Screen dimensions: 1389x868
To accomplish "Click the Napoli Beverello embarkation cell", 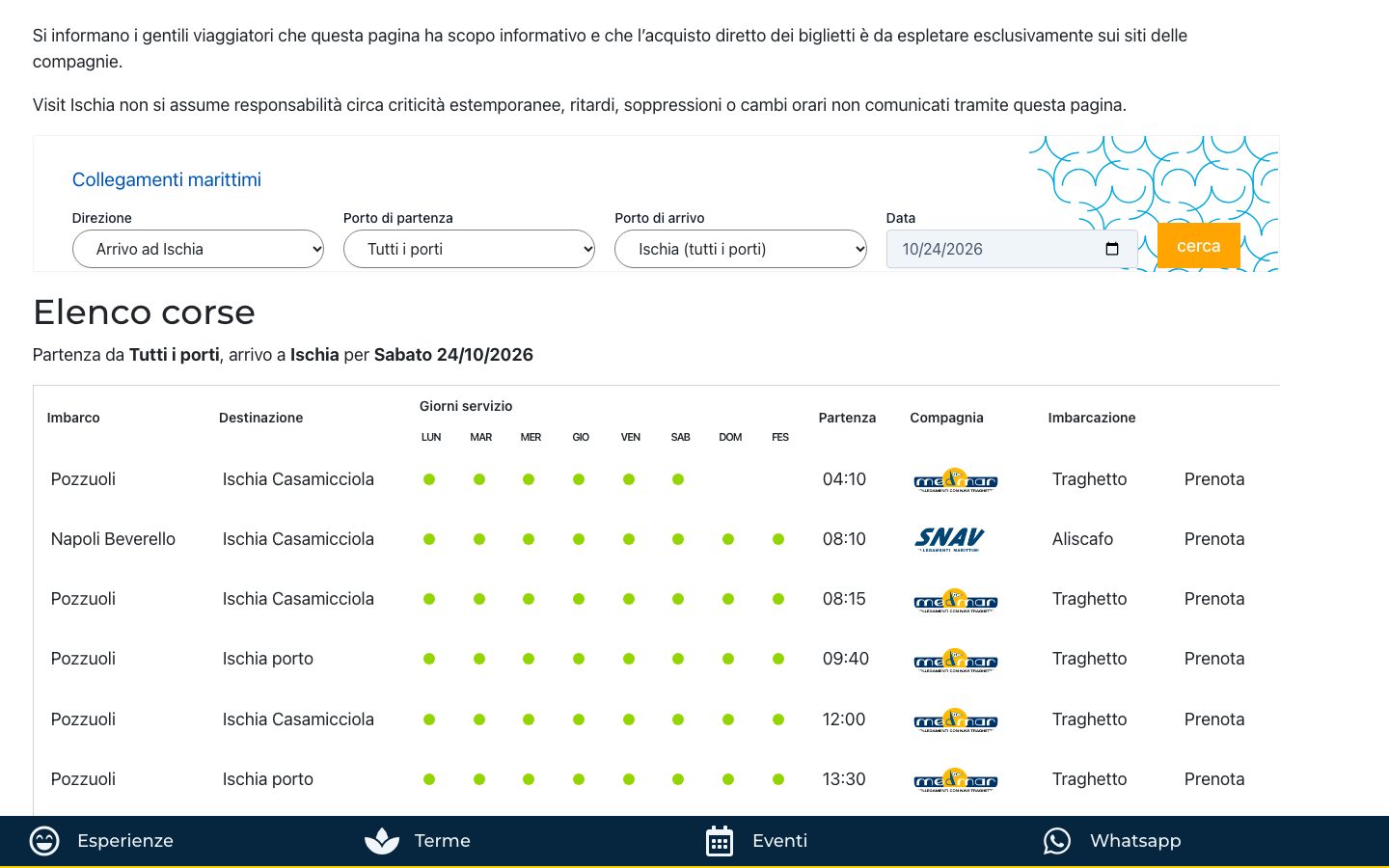I will coord(113,539).
